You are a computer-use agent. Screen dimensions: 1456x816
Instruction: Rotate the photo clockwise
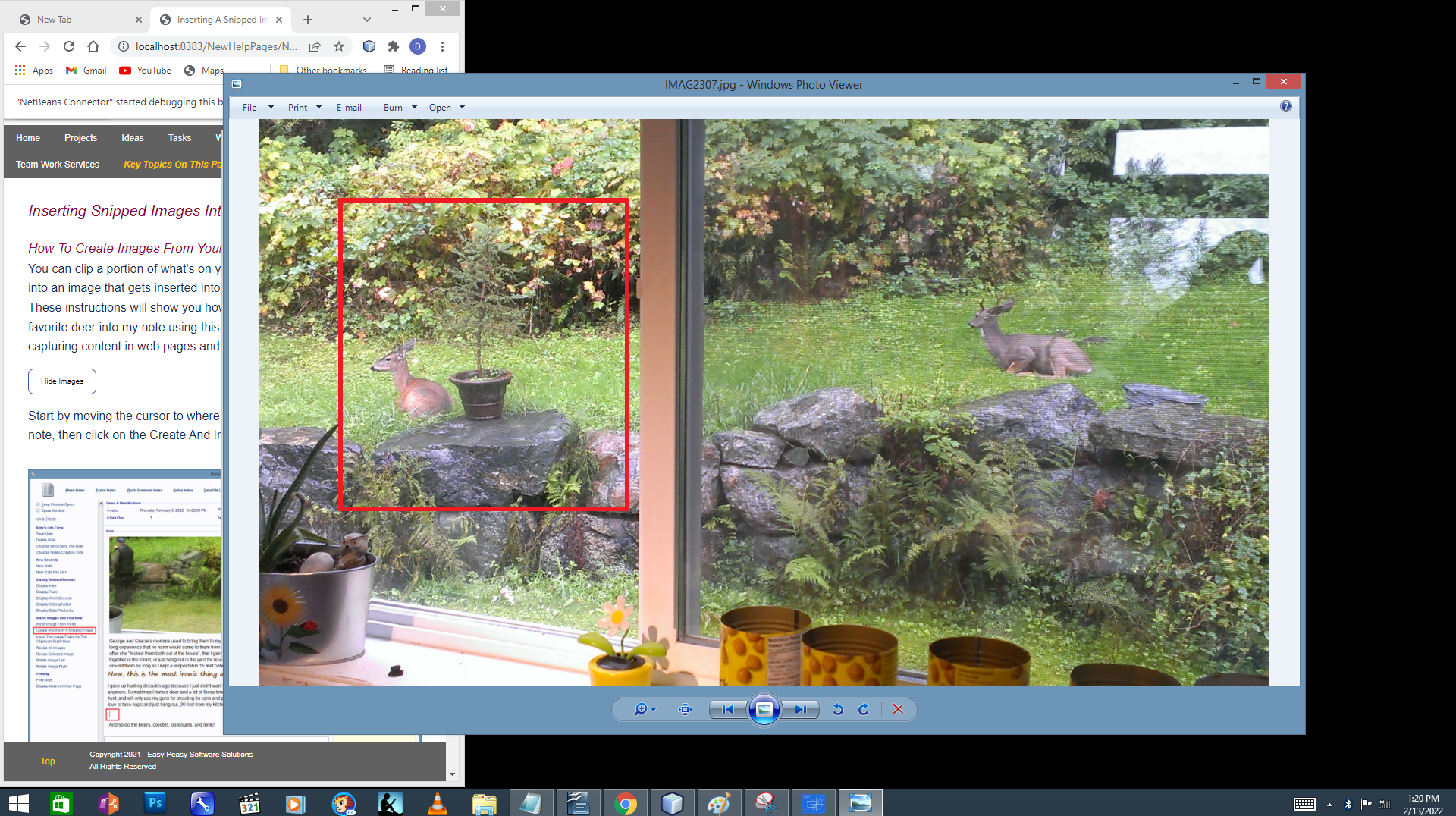(x=864, y=709)
